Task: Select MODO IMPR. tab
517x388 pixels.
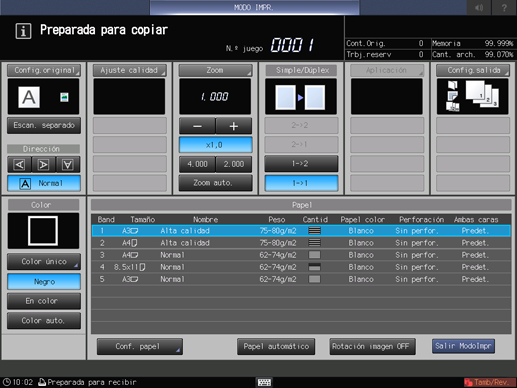Action: click(254, 7)
